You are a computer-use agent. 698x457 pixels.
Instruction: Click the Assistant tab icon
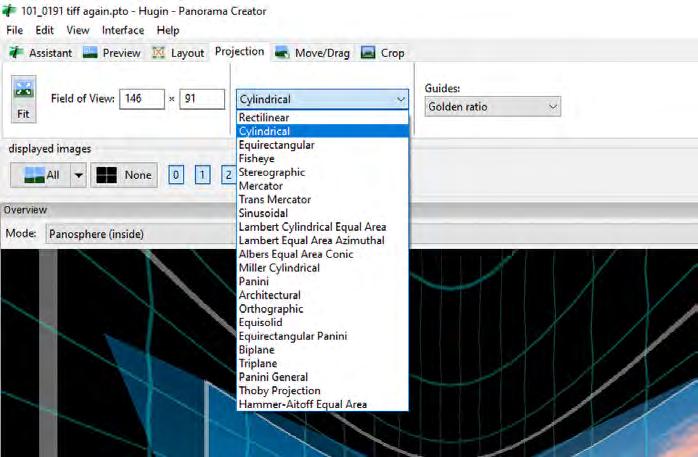point(16,53)
